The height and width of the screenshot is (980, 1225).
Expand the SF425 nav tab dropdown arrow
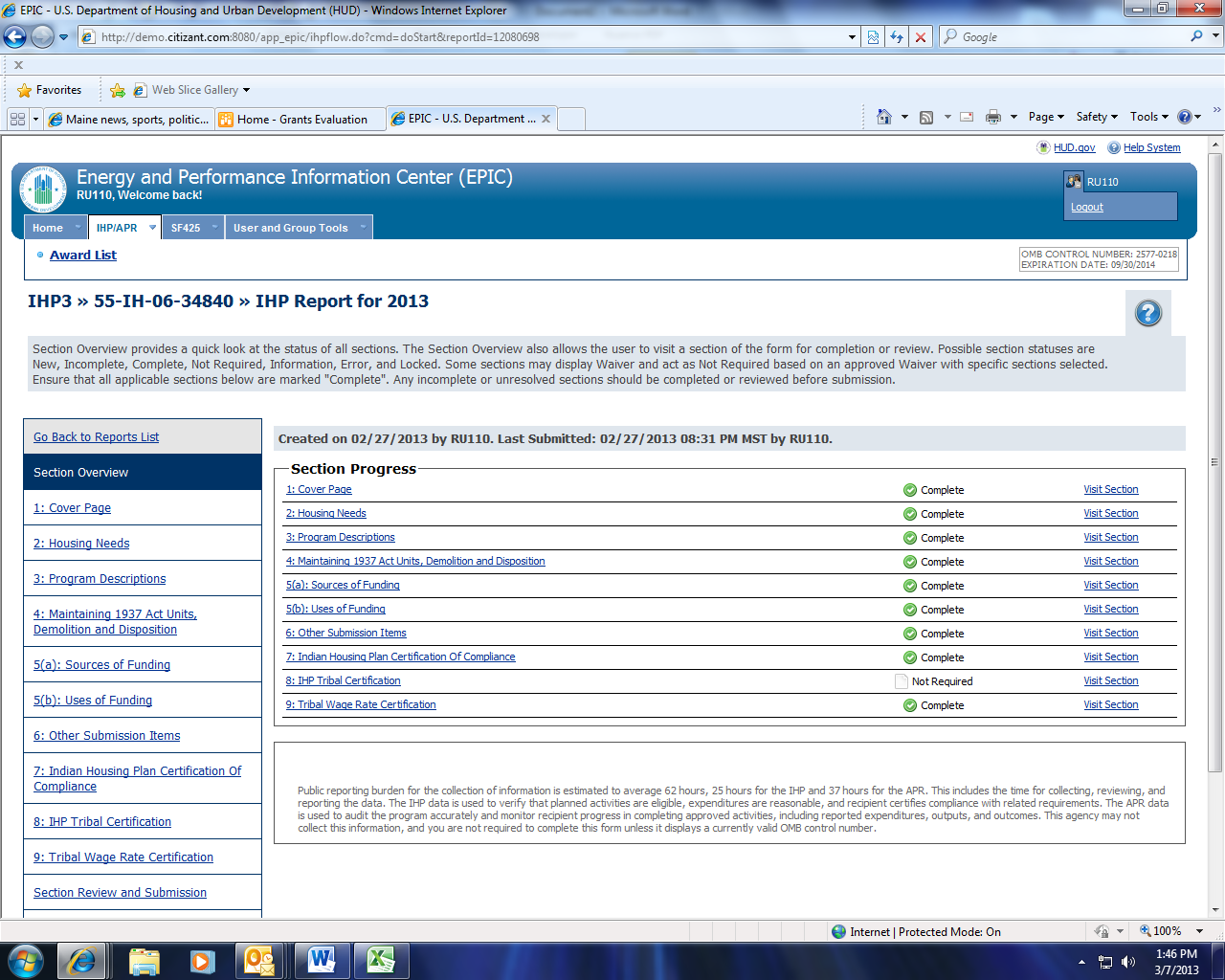214,227
